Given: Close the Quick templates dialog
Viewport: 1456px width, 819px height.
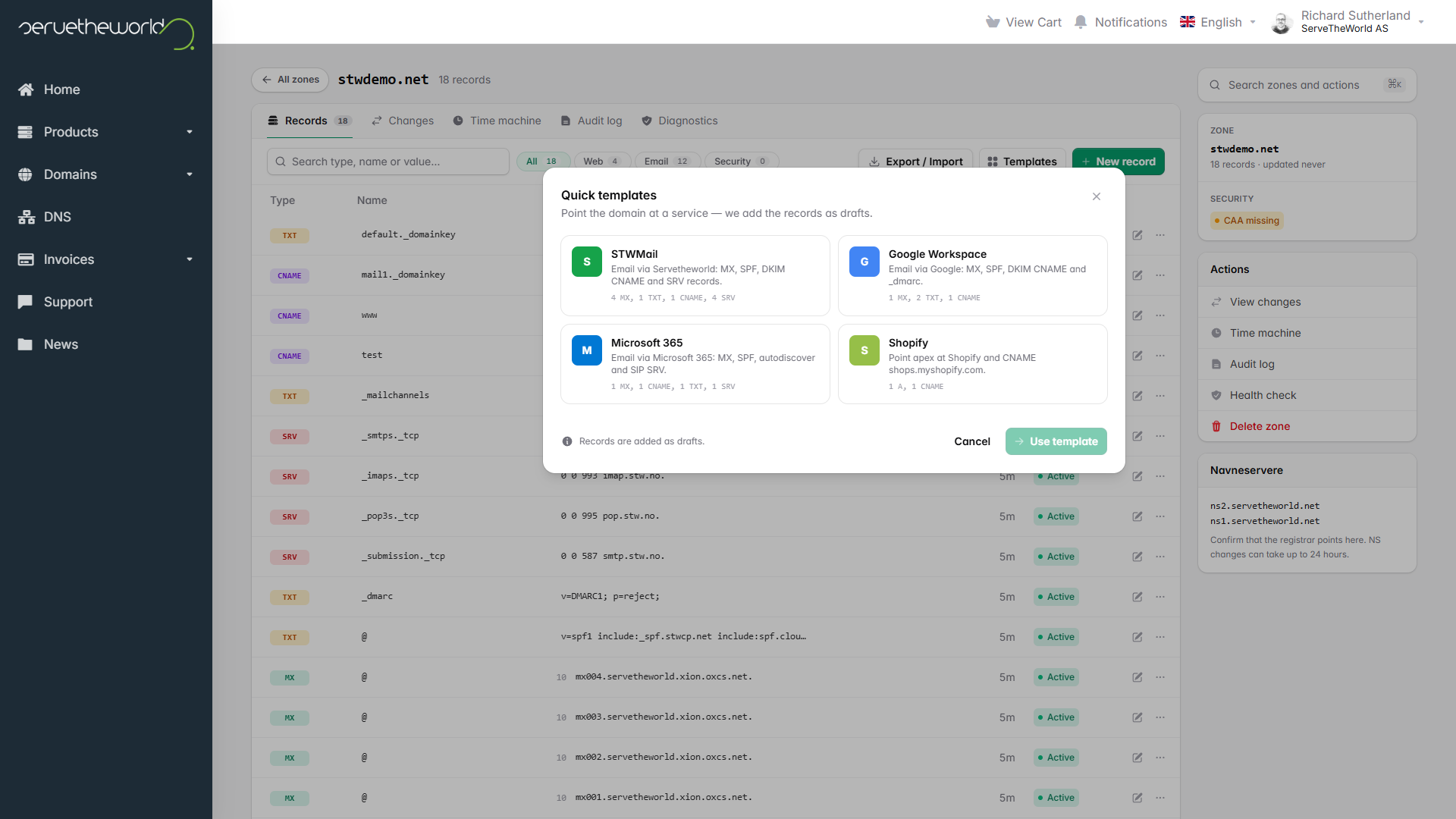Looking at the screenshot, I should tap(1097, 196).
